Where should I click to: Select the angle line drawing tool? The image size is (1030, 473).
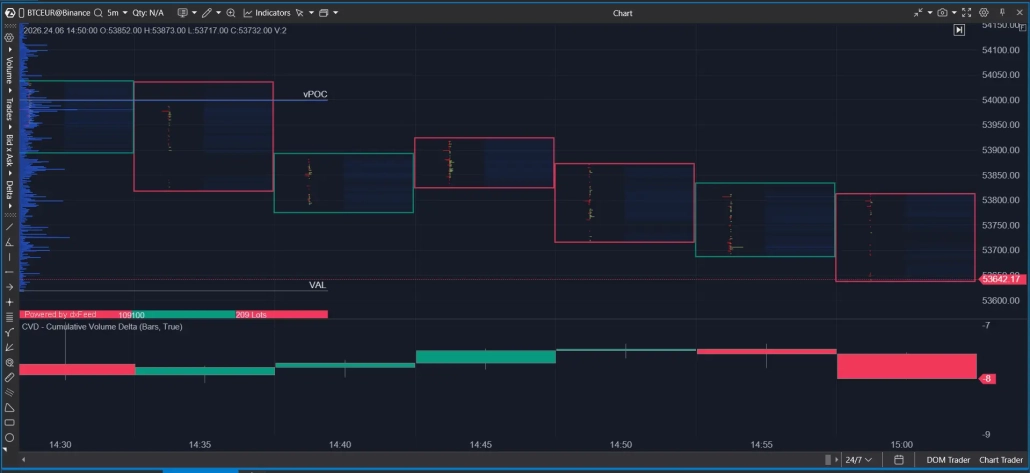point(9,242)
